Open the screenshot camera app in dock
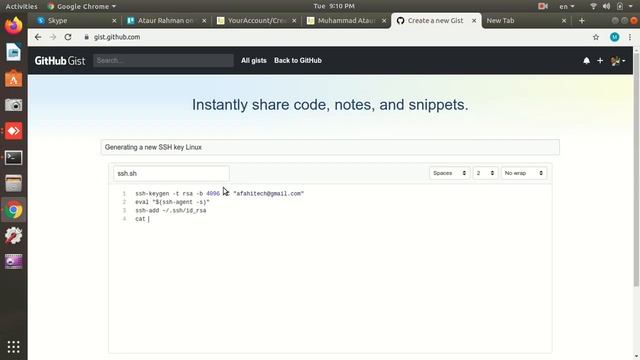 tap(13, 105)
